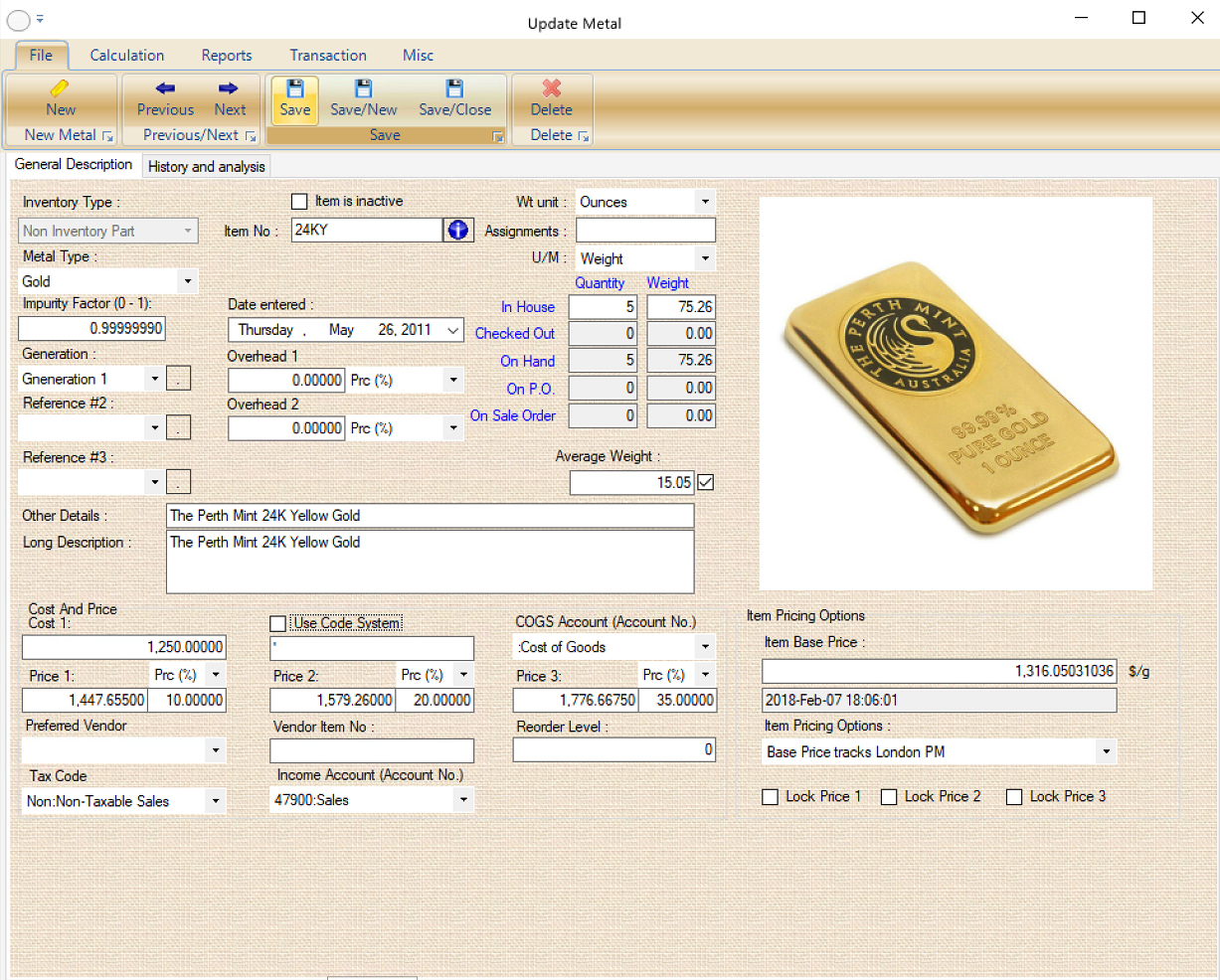Toggle Lock Price 1 checkbox
Image resolution: width=1220 pixels, height=980 pixels.
[x=770, y=797]
